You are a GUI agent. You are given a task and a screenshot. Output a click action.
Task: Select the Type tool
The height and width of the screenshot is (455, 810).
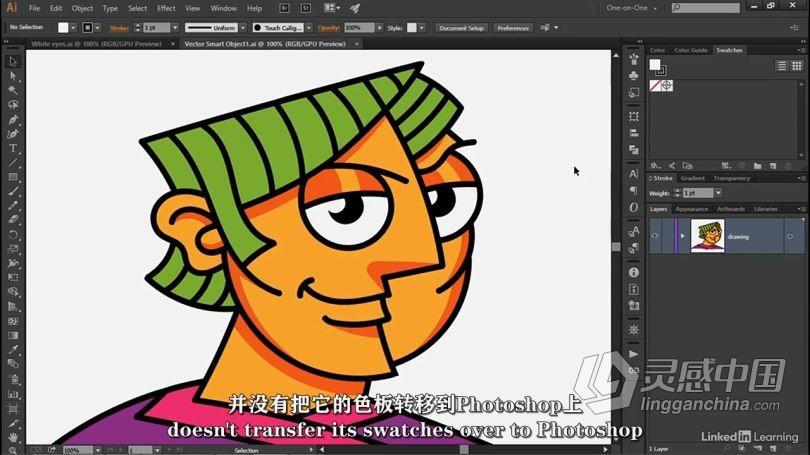click(x=13, y=149)
